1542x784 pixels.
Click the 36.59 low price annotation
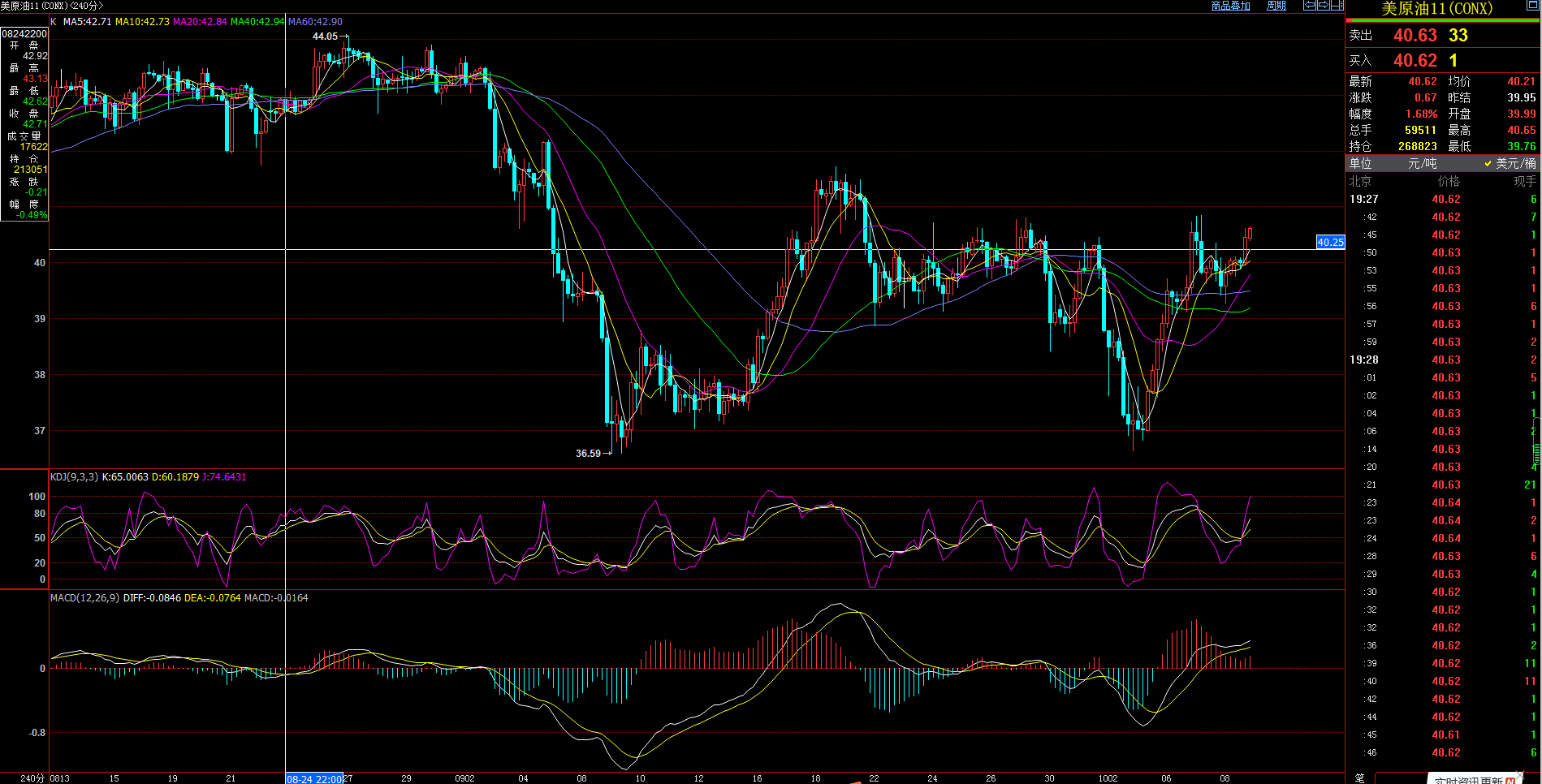(x=589, y=454)
